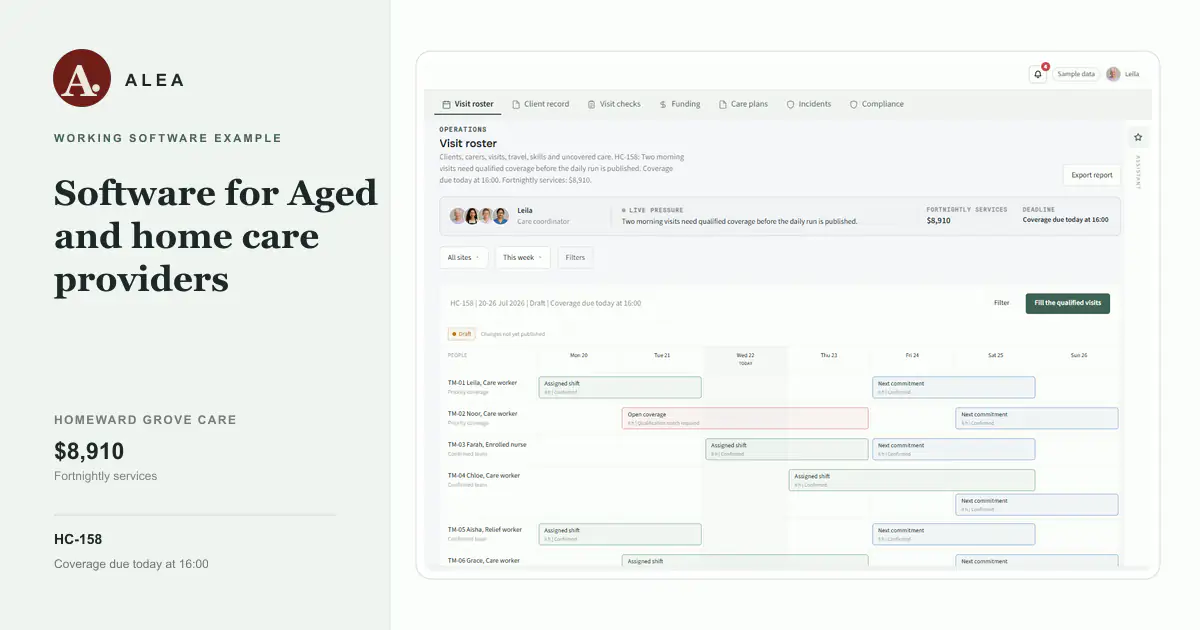
Task: Open the Care plans tab
Action: (x=743, y=104)
